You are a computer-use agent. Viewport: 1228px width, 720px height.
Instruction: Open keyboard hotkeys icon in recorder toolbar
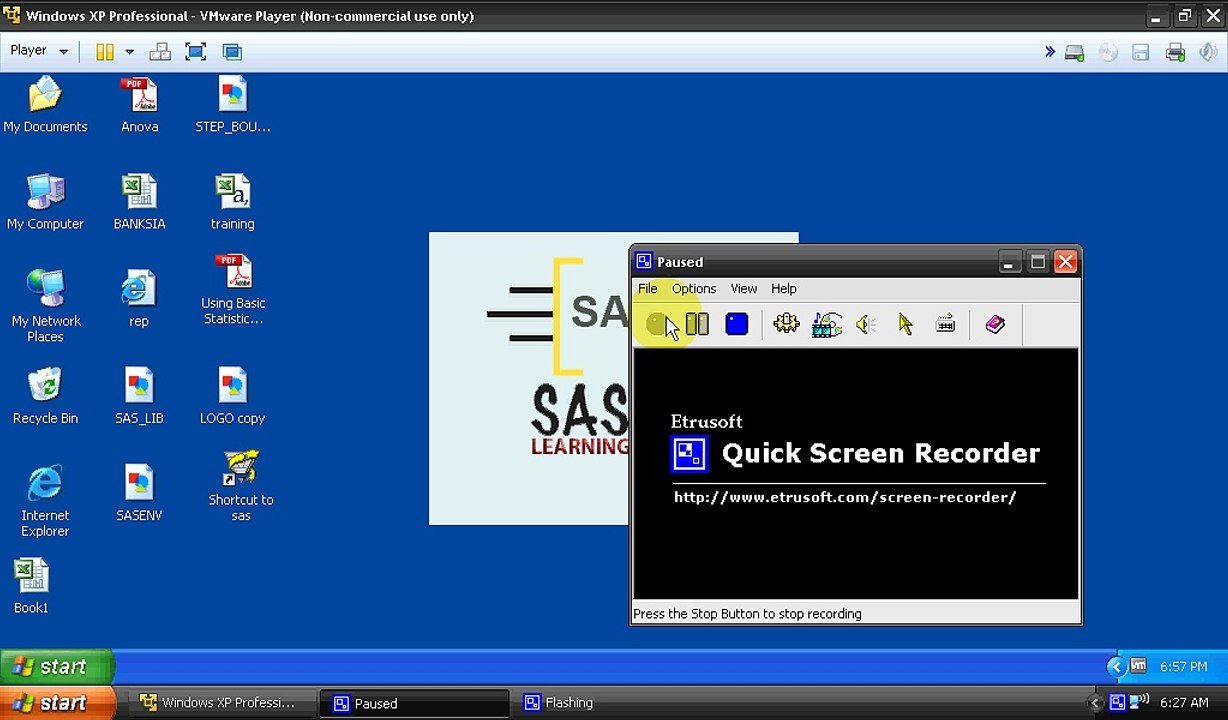tap(945, 324)
